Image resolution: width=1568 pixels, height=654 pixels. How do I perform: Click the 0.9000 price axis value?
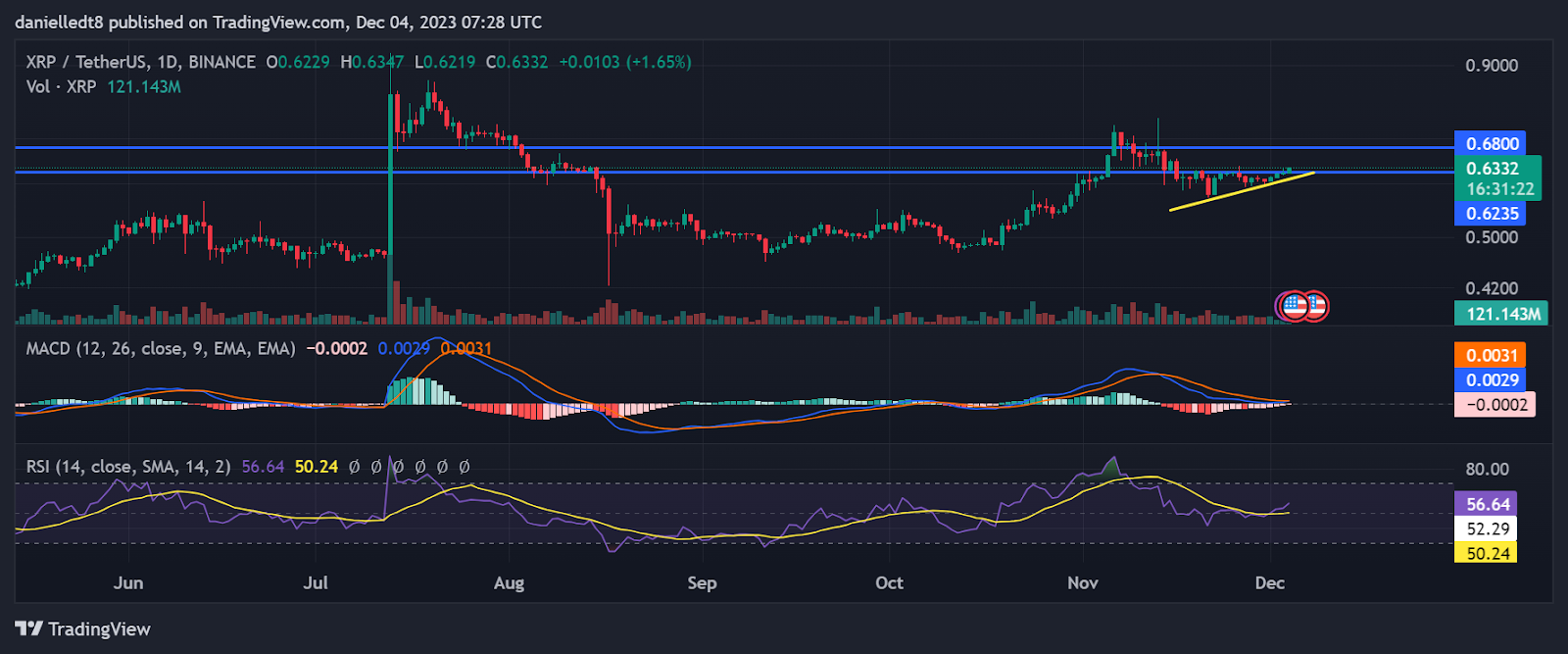[x=1492, y=66]
